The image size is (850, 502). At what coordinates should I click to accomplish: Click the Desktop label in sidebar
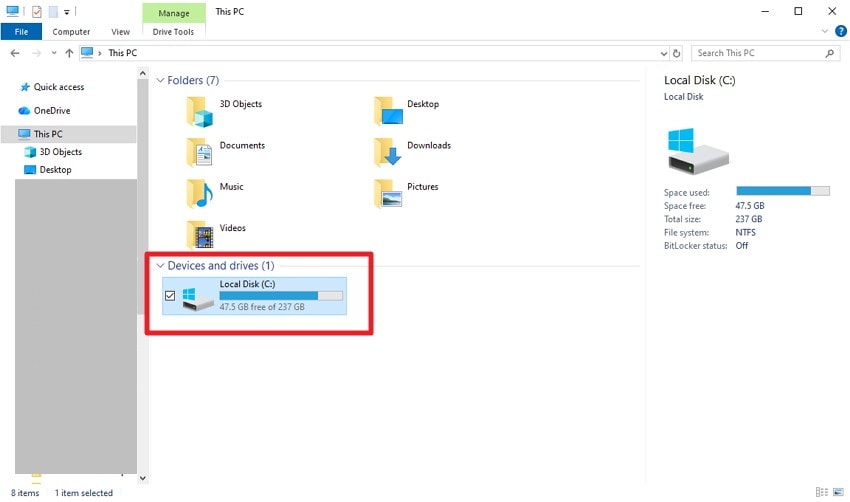click(x=55, y=170)
